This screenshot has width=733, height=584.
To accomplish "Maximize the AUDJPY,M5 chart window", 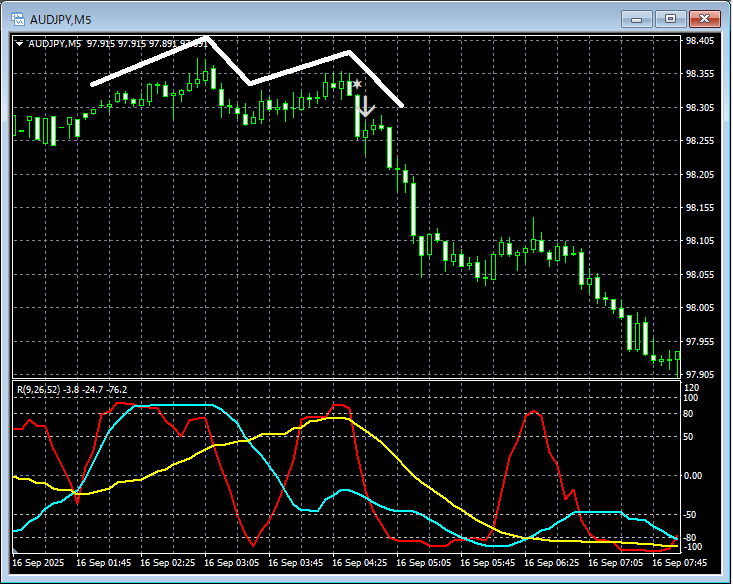I will coord(670,18).
